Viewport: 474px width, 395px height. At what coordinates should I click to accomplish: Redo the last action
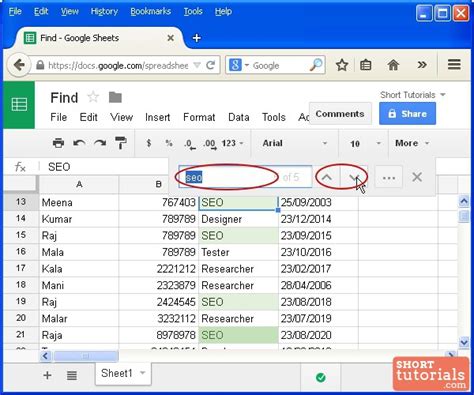pyautogui.click(x=100, y=143)
